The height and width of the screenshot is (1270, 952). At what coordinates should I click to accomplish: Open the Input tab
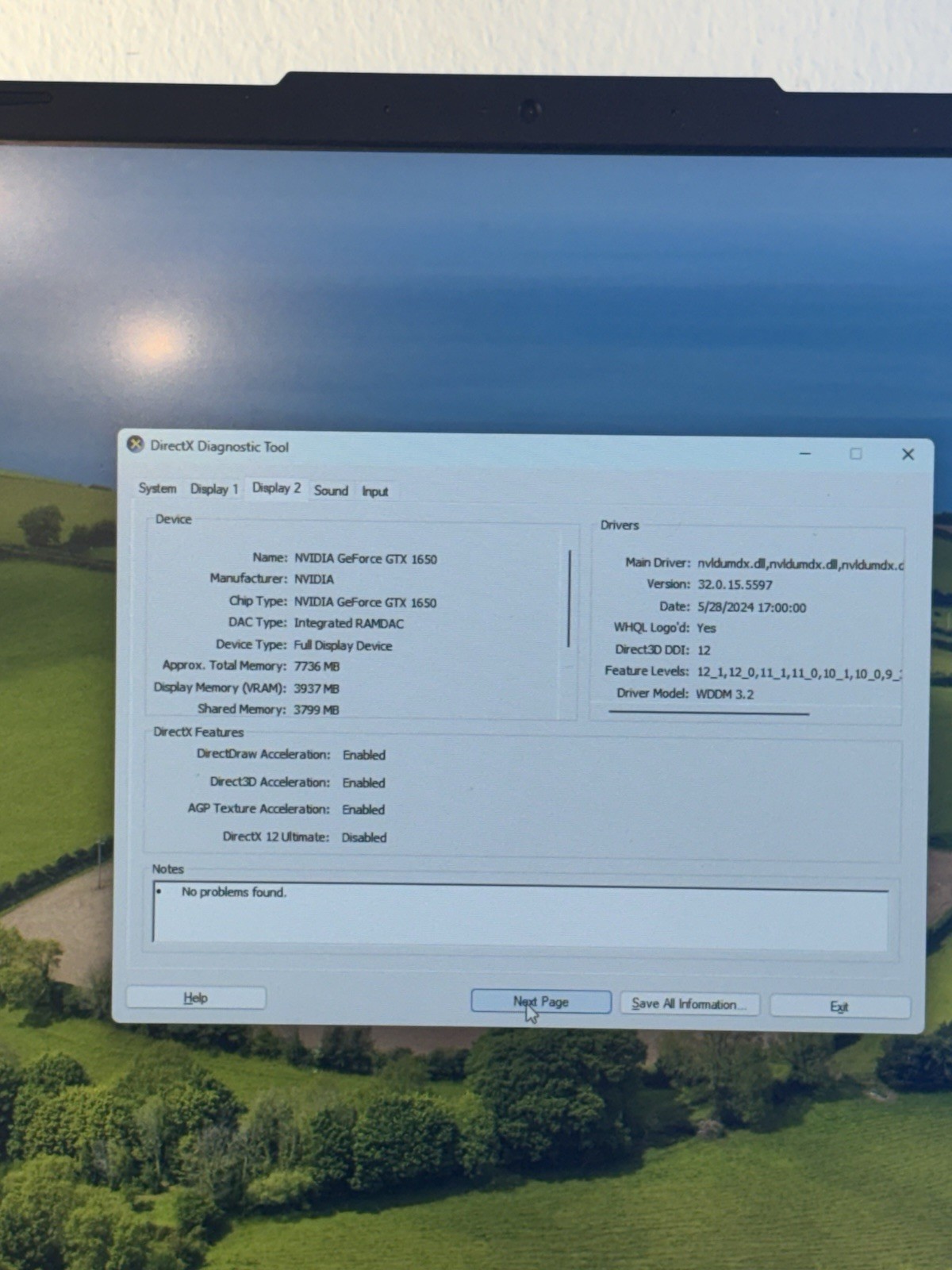[x=375, y=491]
